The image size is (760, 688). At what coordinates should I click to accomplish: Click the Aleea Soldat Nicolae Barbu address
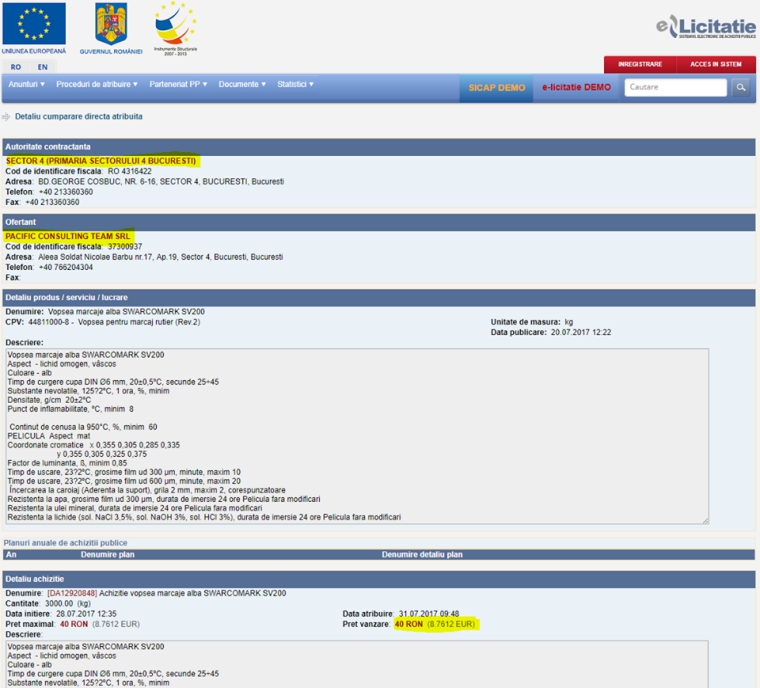click(x=160, y=257)
